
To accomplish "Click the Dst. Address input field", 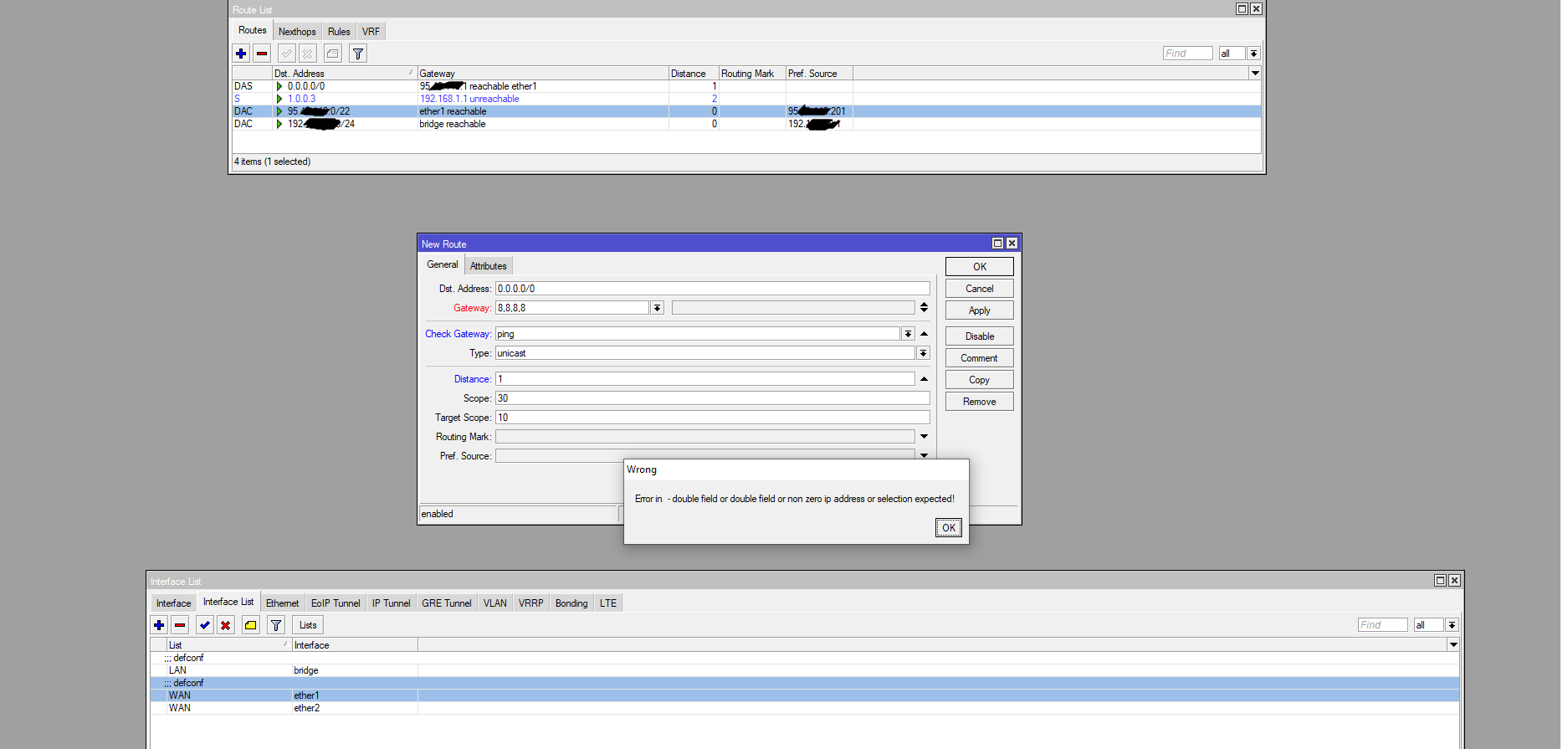I will pos(711,289).
